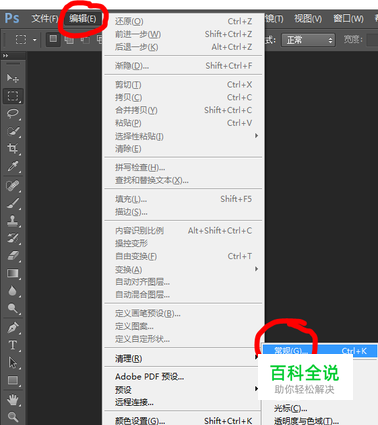Choose 渐隐(D)... menu item
378x425 pixels.
click(183, 66)
